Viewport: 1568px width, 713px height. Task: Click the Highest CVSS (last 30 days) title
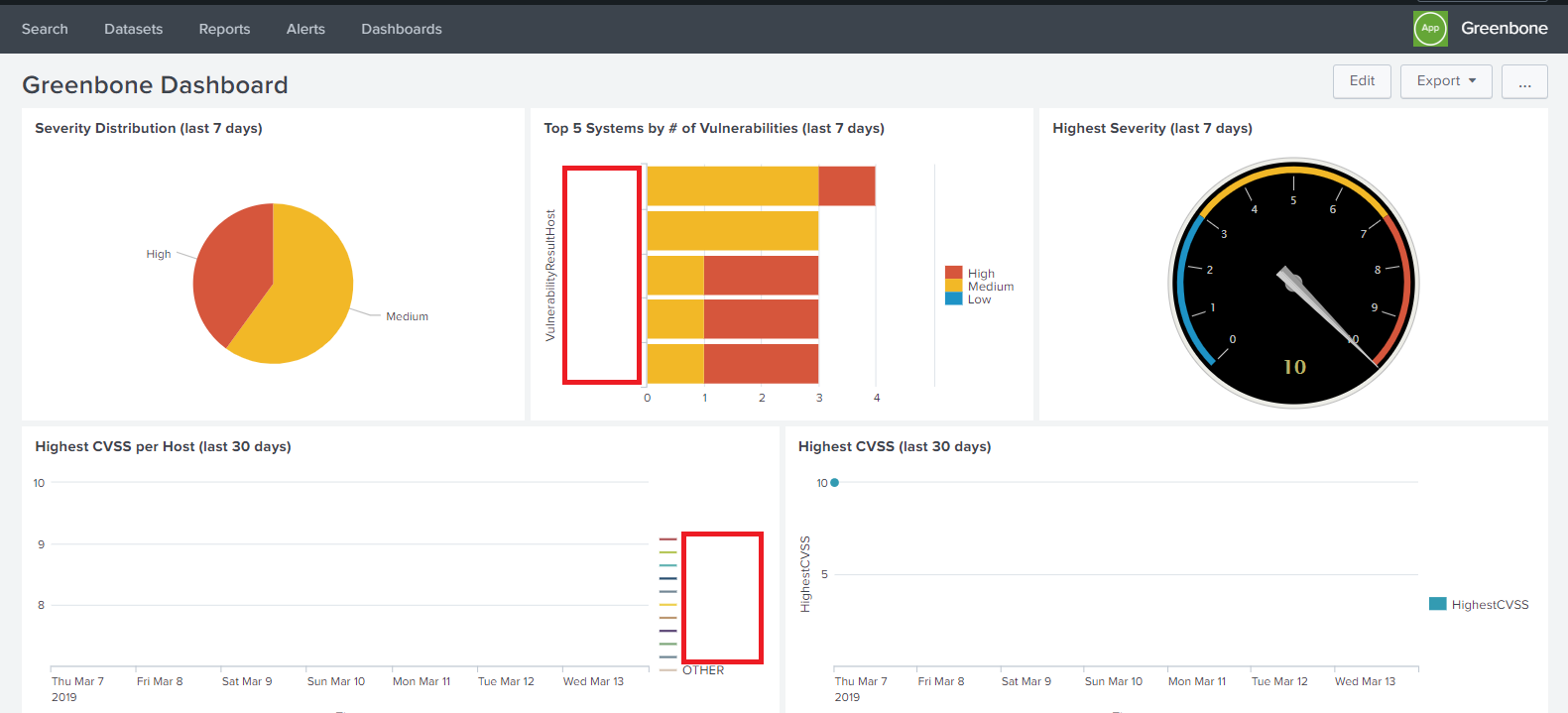[895, 446]
